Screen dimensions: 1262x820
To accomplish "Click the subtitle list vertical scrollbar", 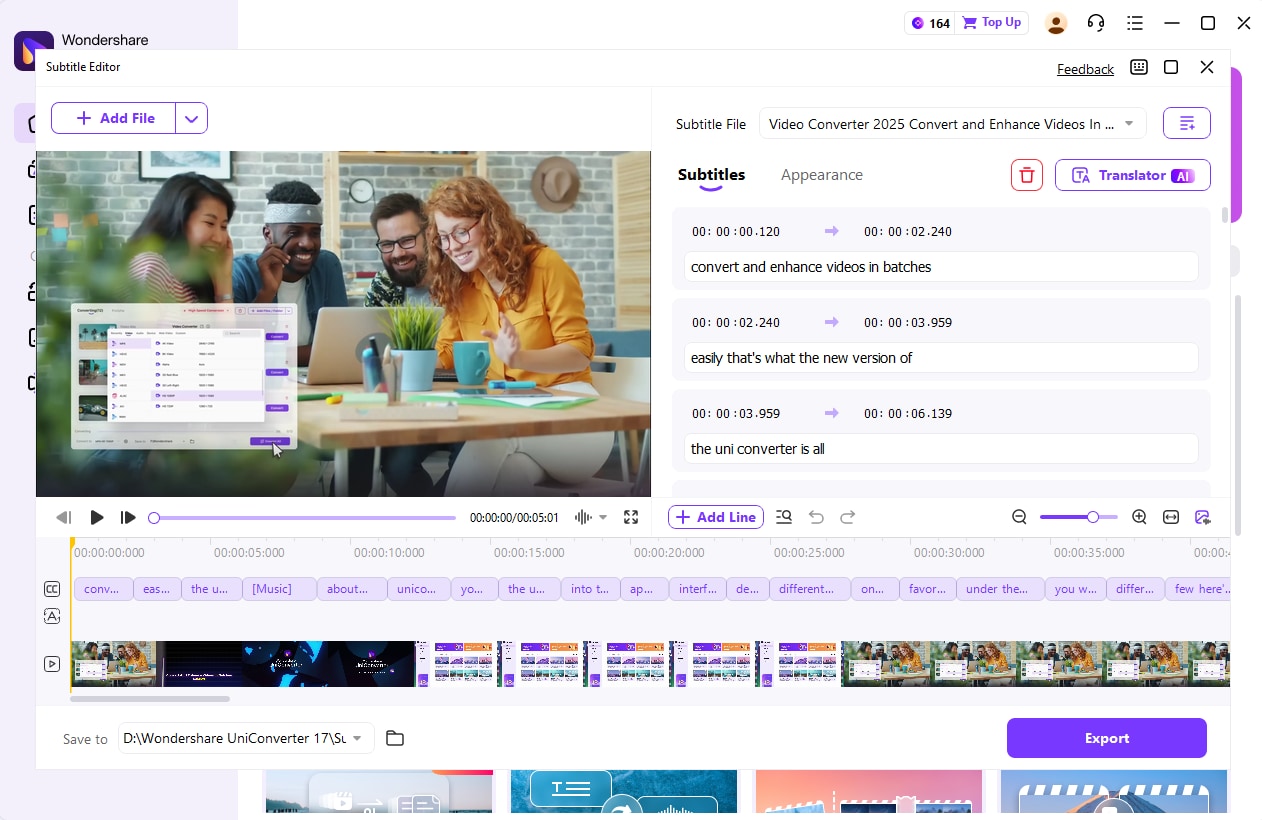I will 1224,215.
